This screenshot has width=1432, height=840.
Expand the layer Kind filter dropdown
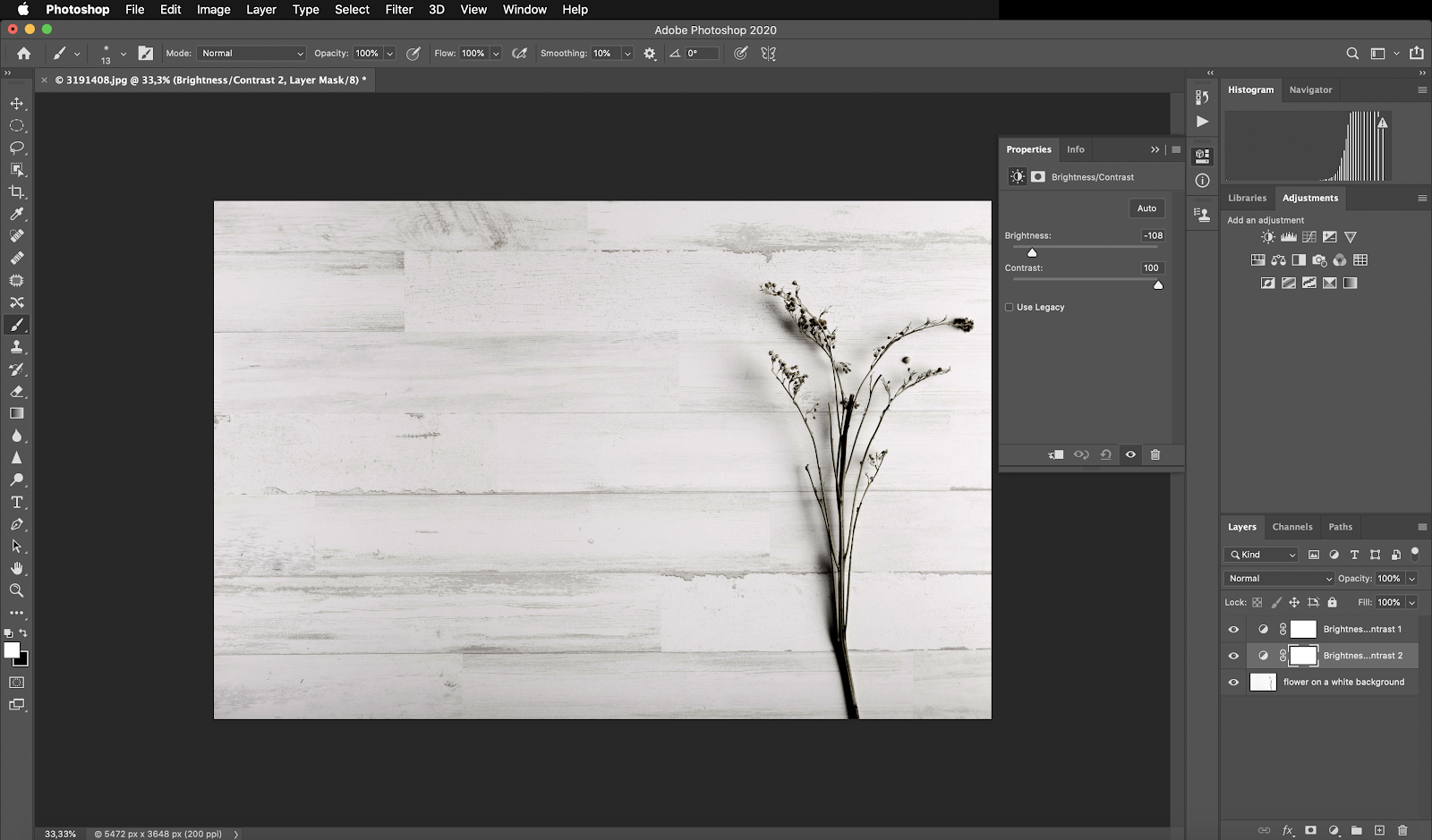coord(1261,555)
